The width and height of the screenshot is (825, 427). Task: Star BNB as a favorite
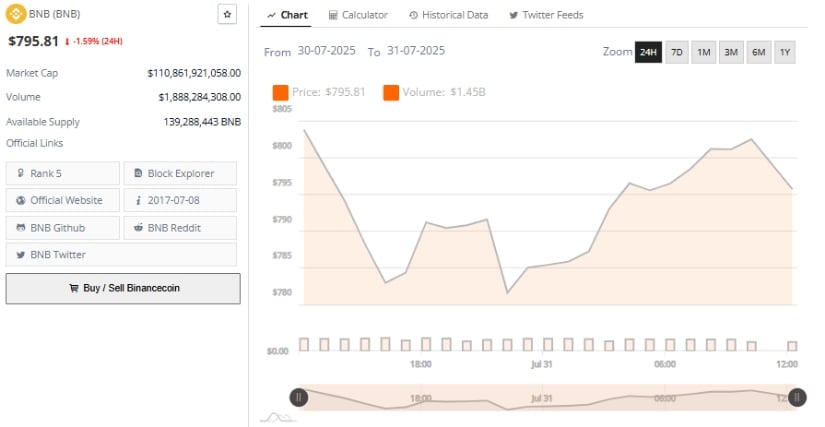(x=227, y=15)
